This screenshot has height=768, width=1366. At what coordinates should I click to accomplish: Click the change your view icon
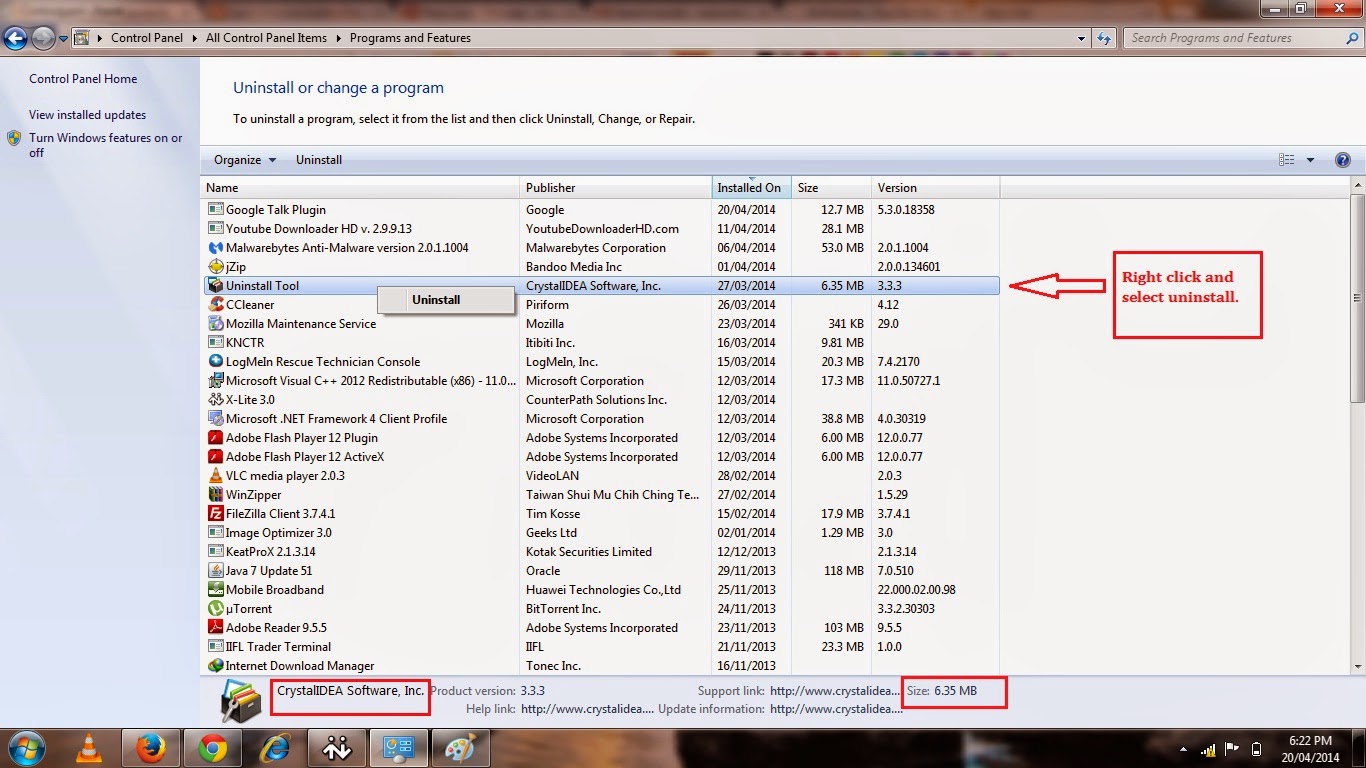tap(1286, 160)
